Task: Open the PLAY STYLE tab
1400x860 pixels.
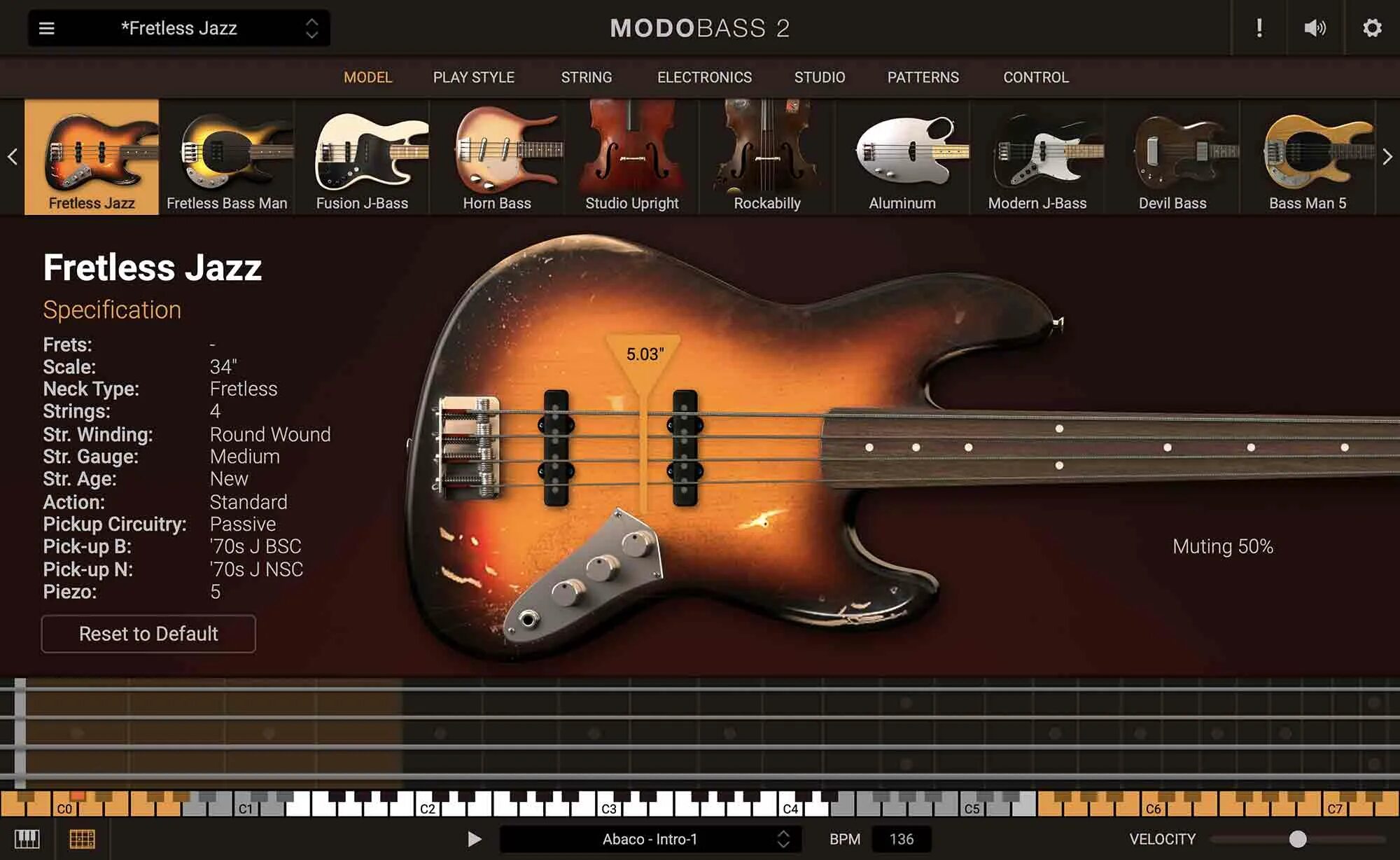Action: tap(474, 77)
